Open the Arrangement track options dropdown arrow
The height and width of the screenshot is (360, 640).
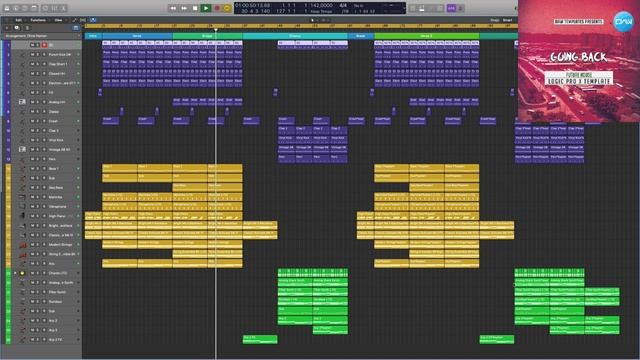click(79, 36)
